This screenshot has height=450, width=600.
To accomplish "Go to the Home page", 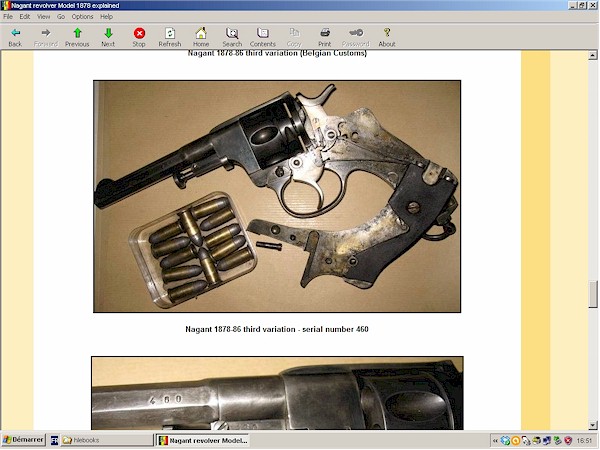I will click(201, 37).
